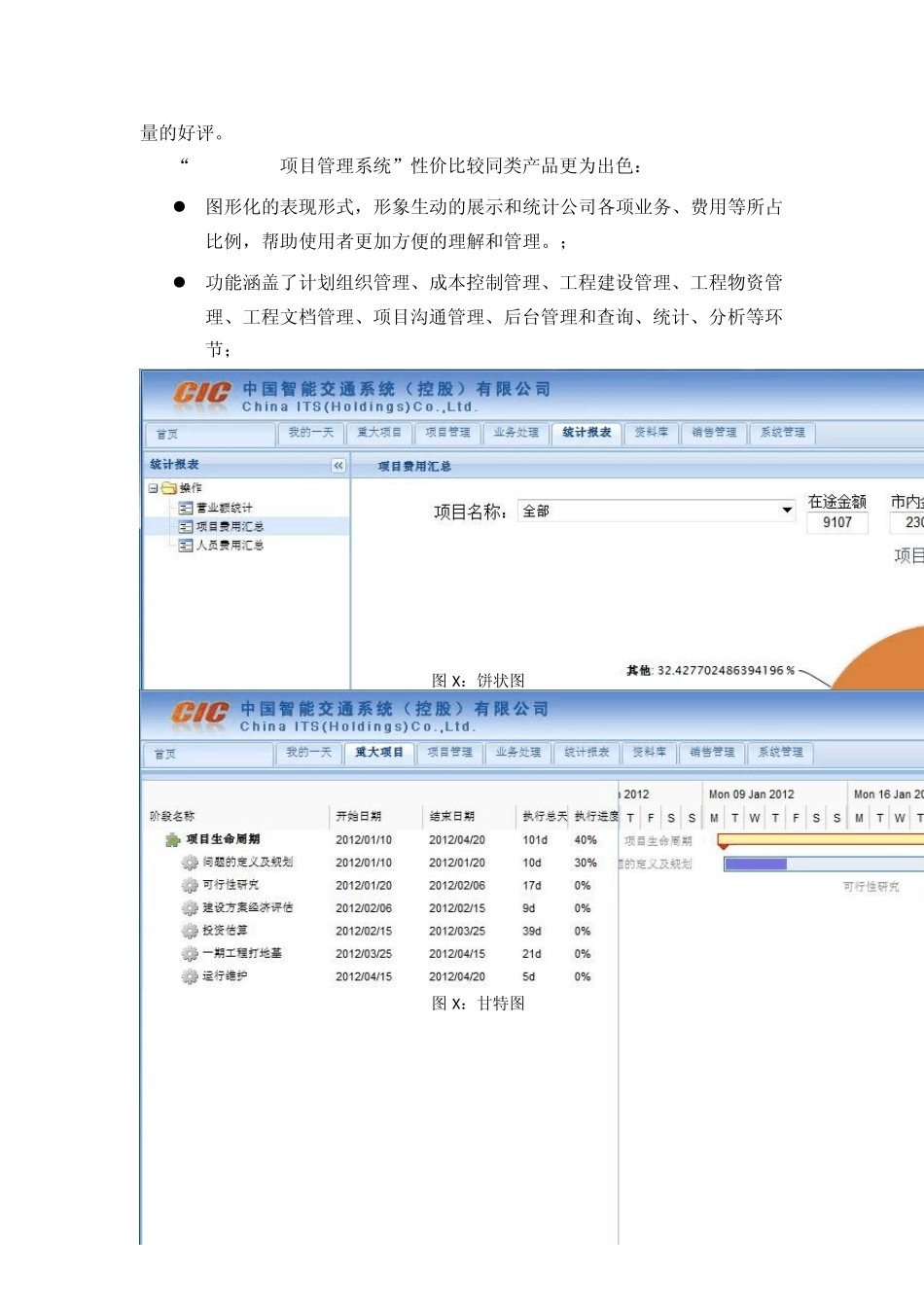Image resolution: width=924 pixels, height=1307 pixels.
Task: Click the 操作 folder icon in the tree
Action: pyautogui.click(x=169, y=488)
